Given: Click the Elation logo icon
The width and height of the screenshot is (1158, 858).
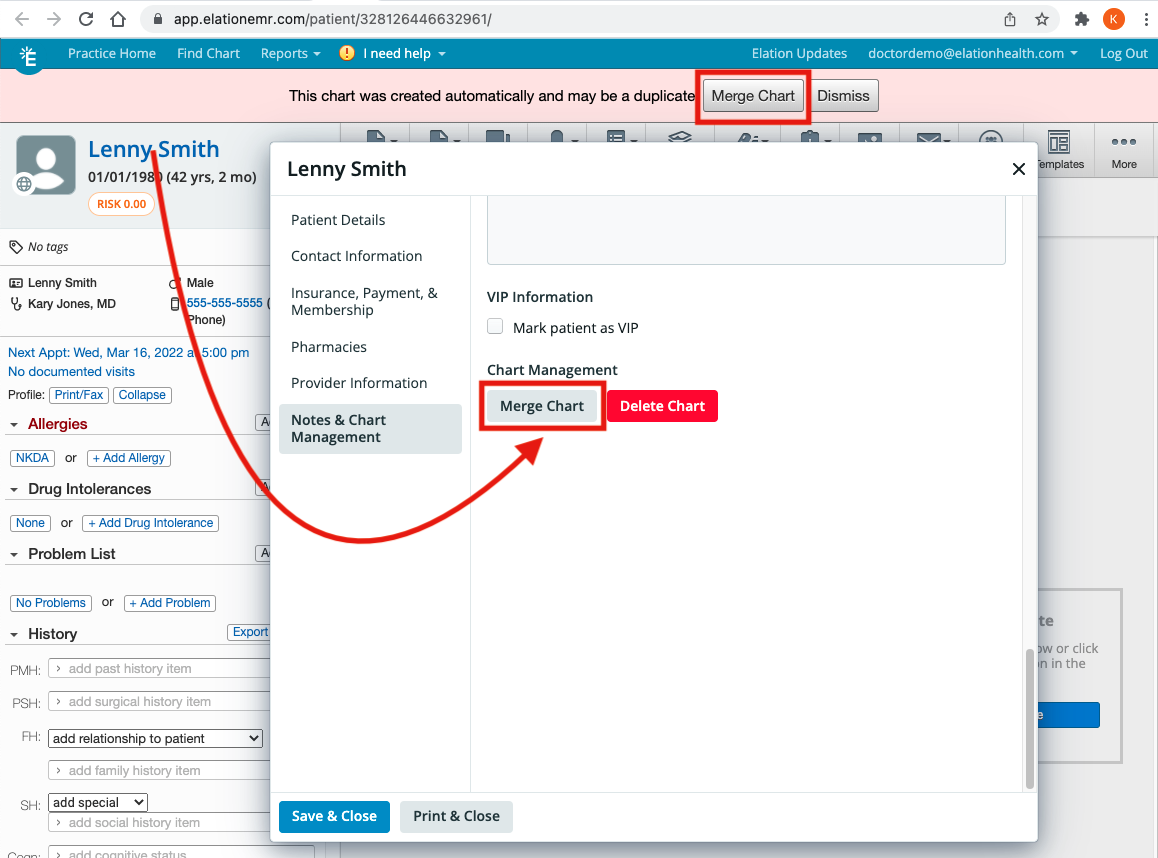Looking at the screenshot, I should click(x=29, y=57).
